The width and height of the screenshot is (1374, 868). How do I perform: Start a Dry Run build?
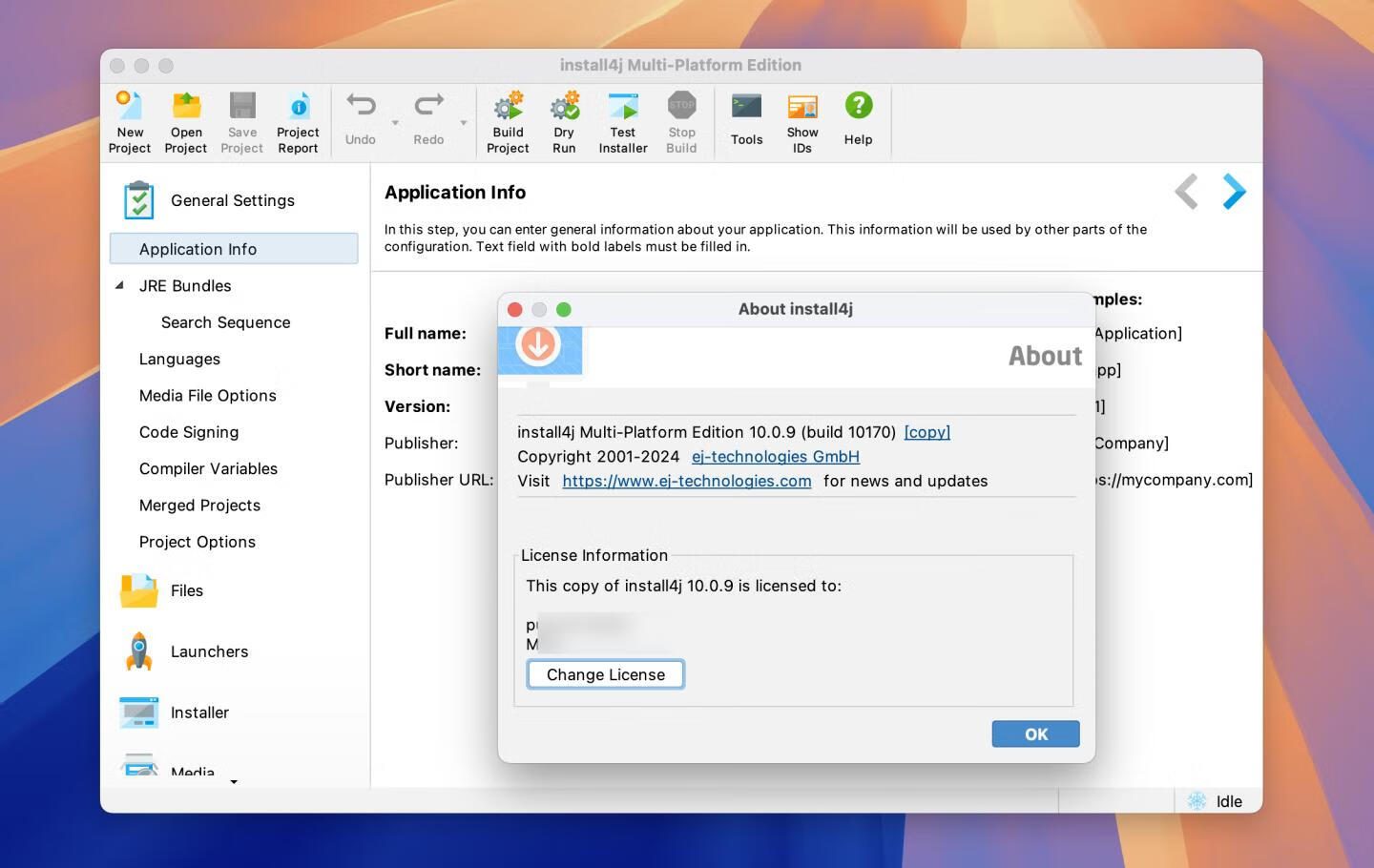coord(564,122)
